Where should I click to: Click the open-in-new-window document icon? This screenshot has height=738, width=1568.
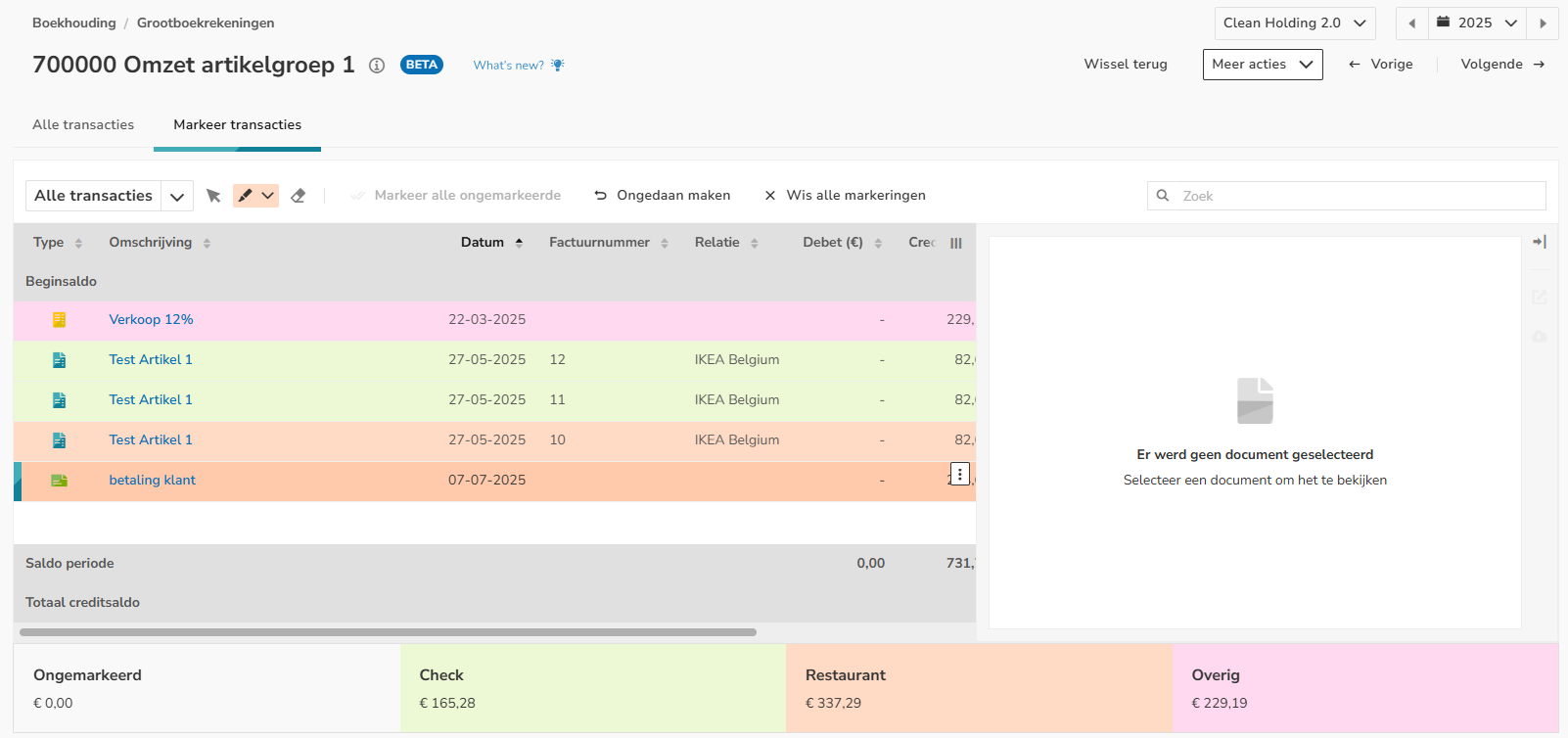tap(1540, 297)
